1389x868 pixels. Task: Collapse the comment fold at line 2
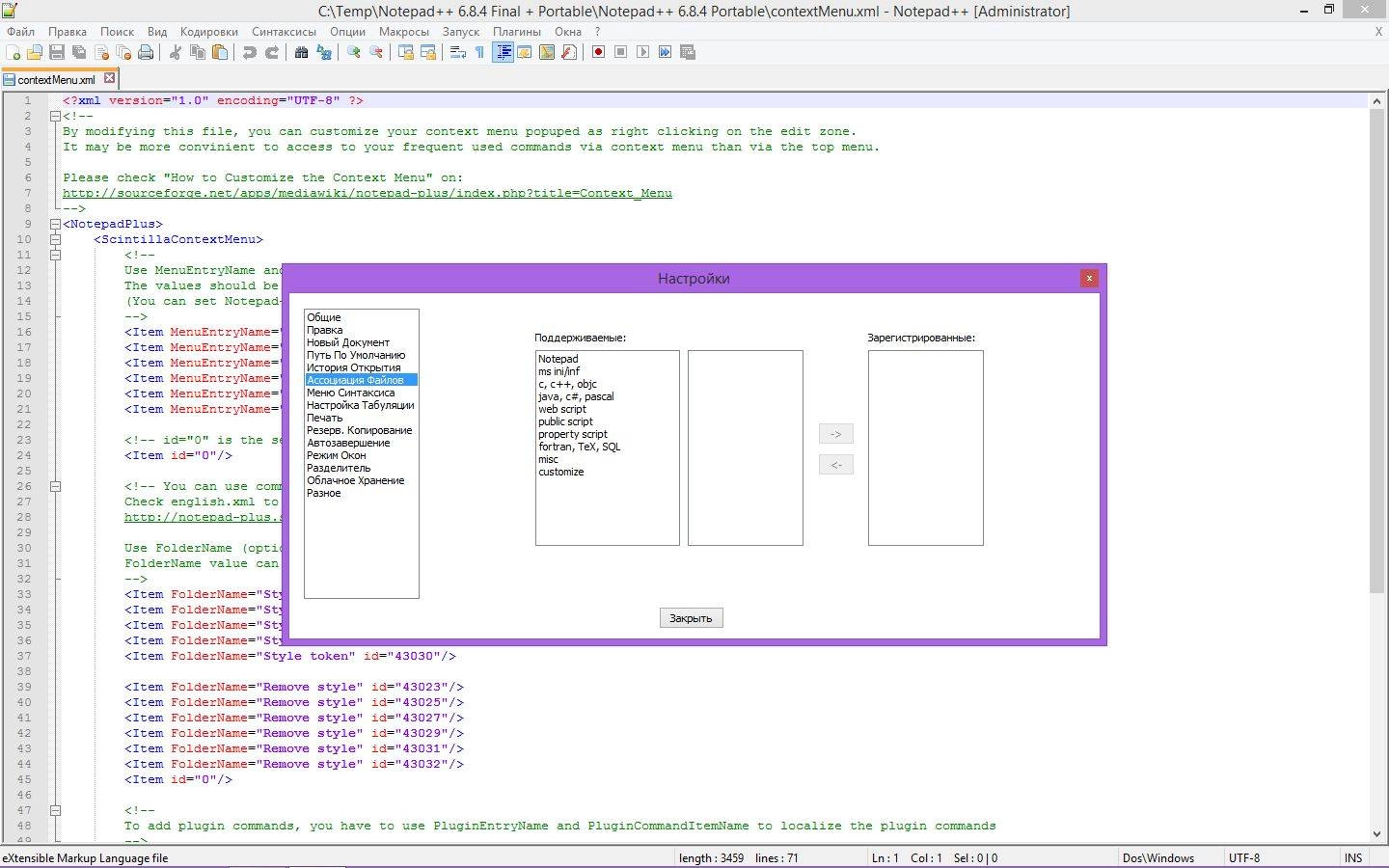coord(55,116)
